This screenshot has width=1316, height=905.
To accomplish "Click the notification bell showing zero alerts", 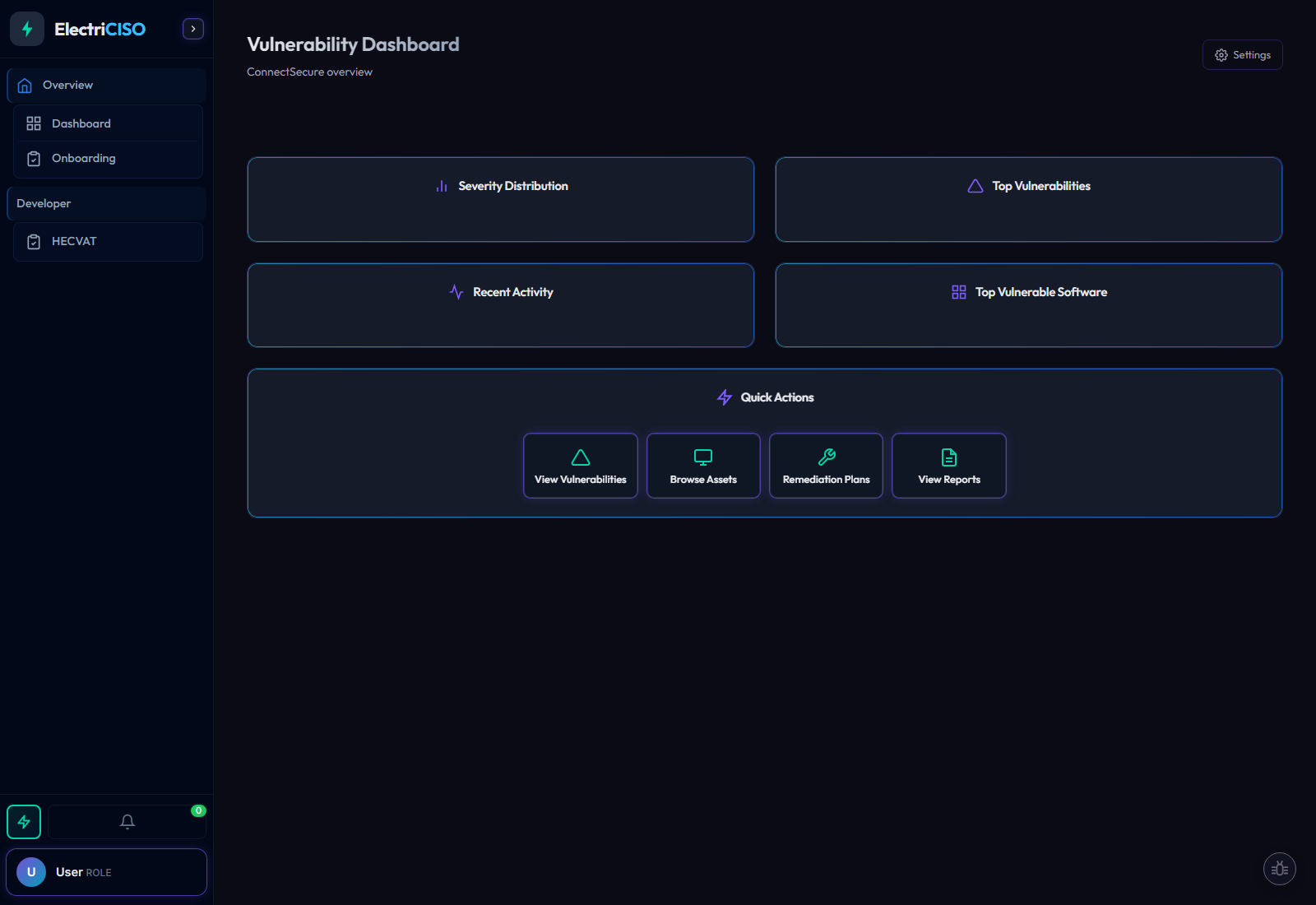I will tap(127, 821).
